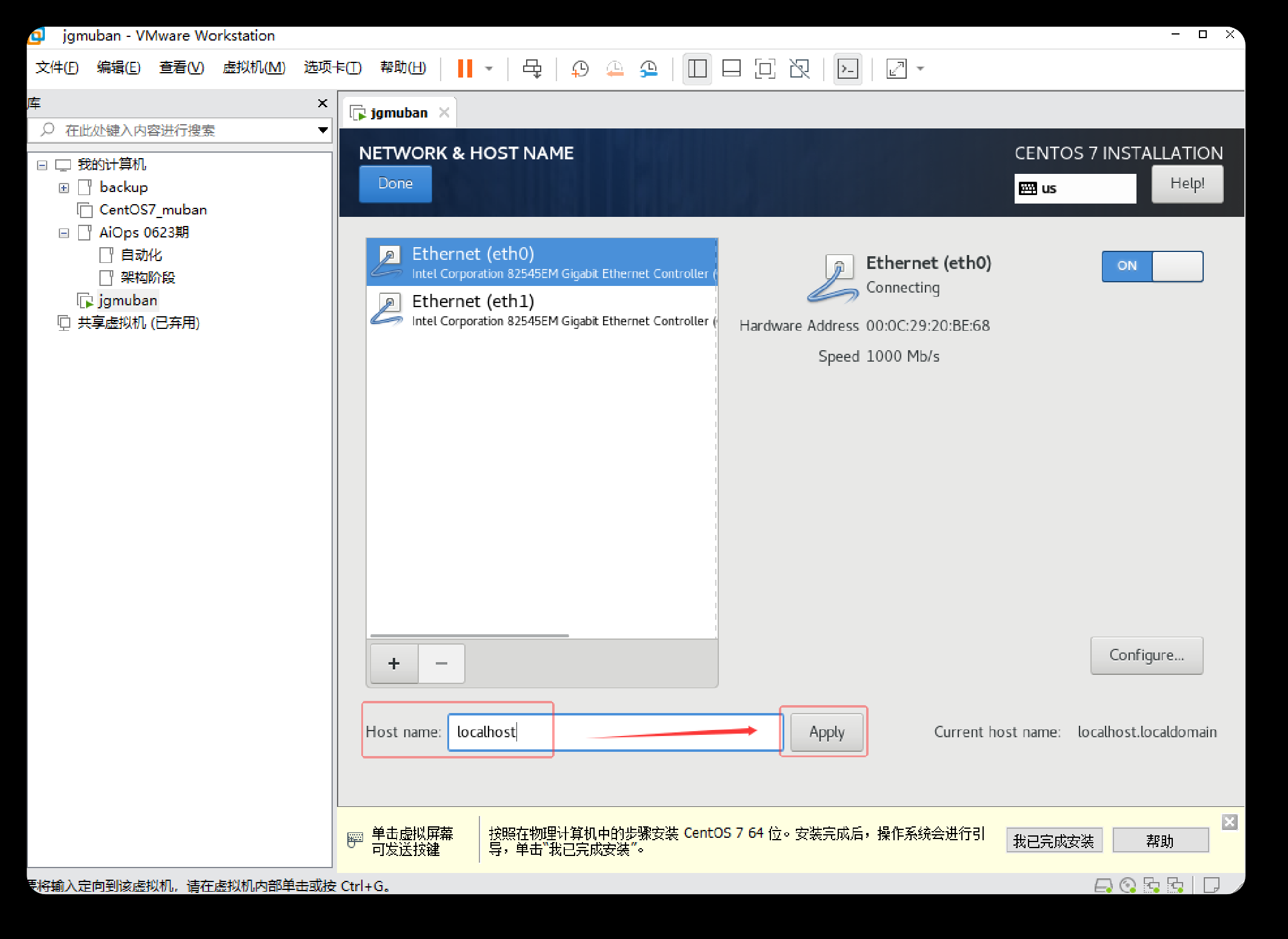Click the CD/DVD drive status icon
The height and width of the screenshot is (939, 1288).
tap(1127, 886)
